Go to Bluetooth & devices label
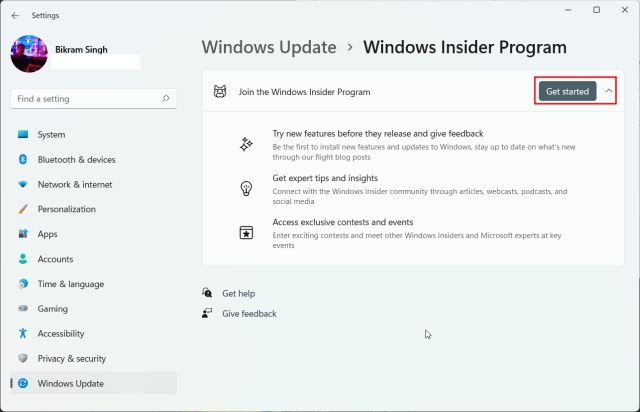The height and width of the screenshot is (412, 640). [x=76, y=160]
